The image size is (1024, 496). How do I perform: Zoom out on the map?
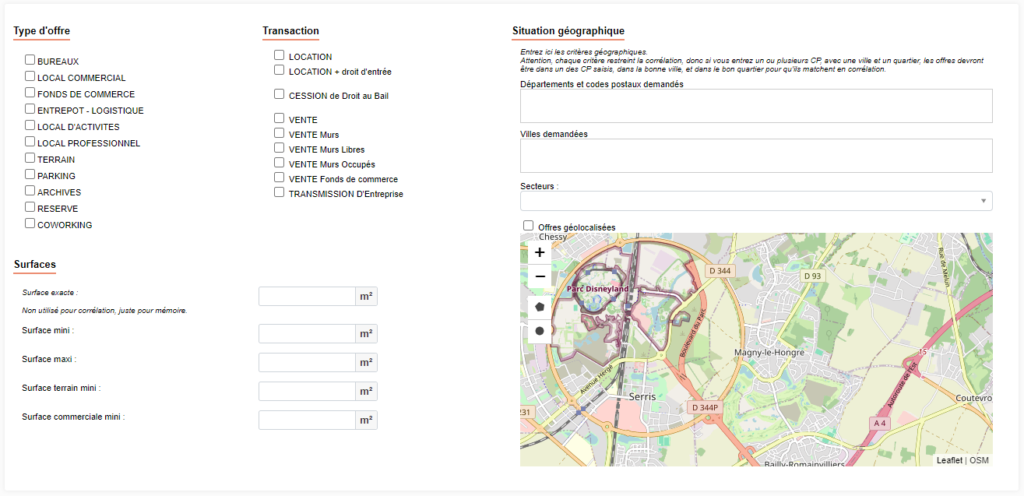[x=540, y=277]
